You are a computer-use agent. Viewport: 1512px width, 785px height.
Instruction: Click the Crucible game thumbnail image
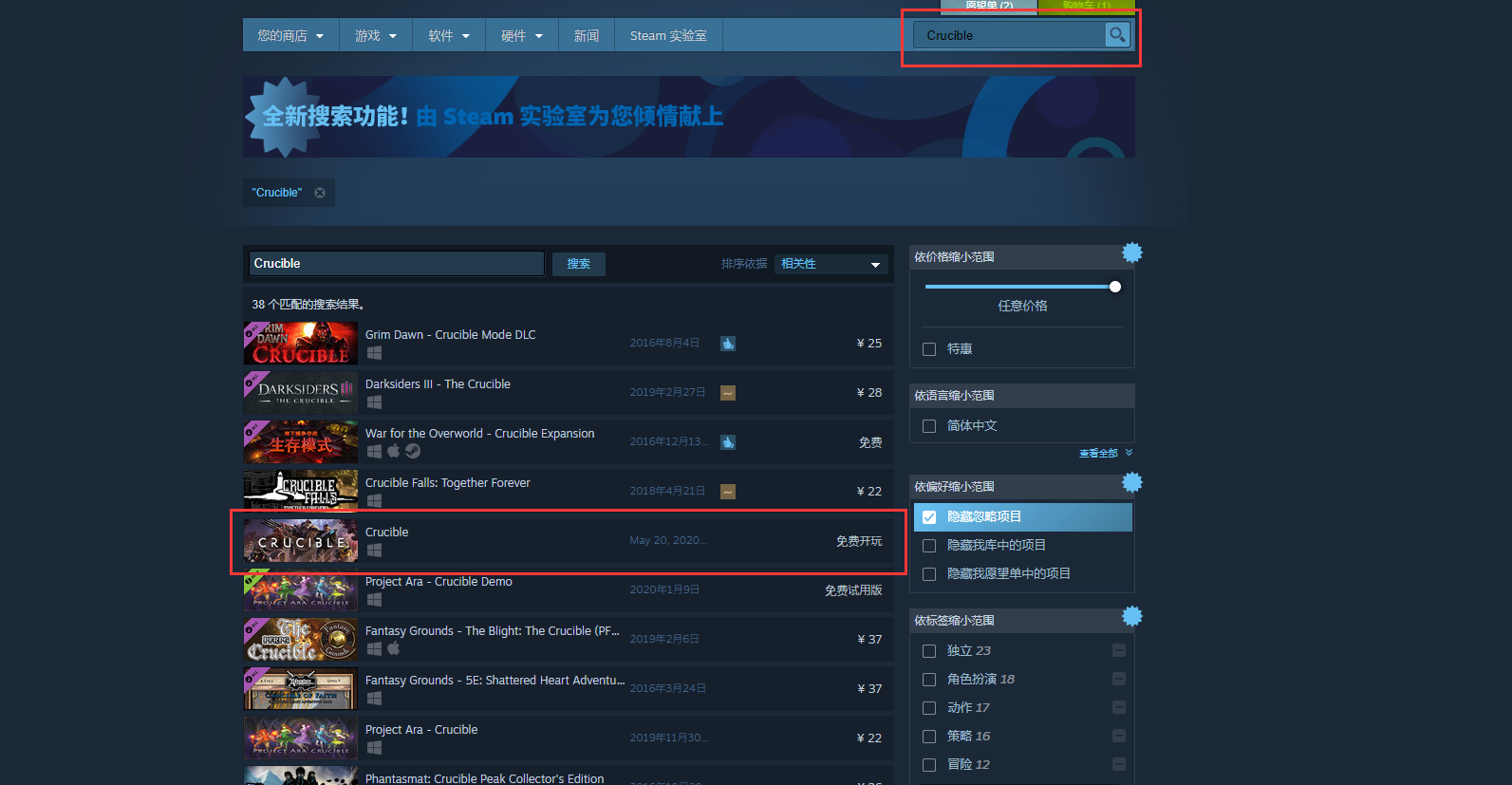(301, 541)
